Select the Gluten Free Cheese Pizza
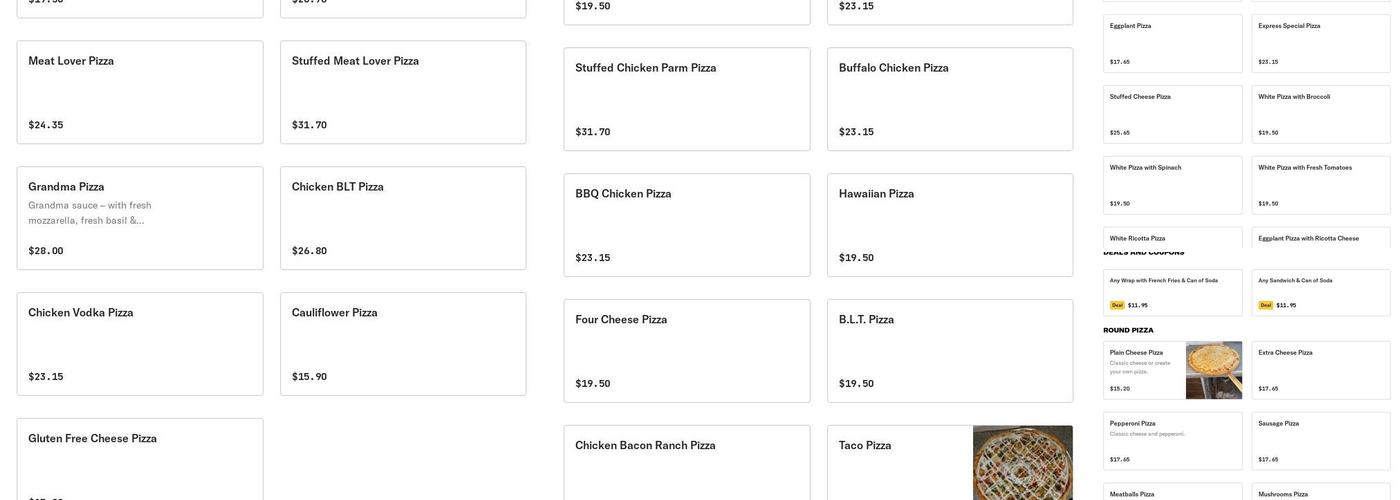 tap(140, 460)
